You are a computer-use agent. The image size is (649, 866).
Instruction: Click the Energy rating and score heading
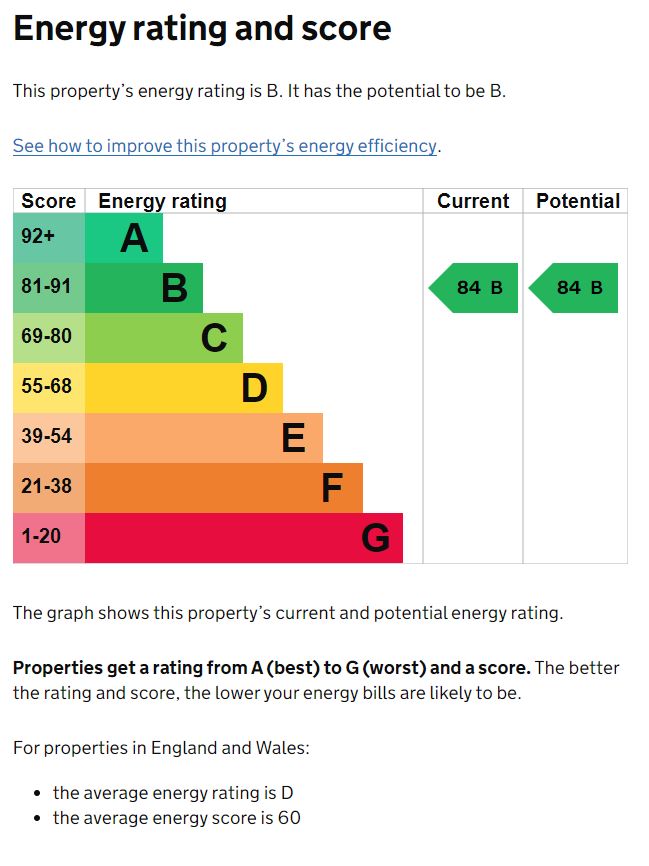pos(202,30)
